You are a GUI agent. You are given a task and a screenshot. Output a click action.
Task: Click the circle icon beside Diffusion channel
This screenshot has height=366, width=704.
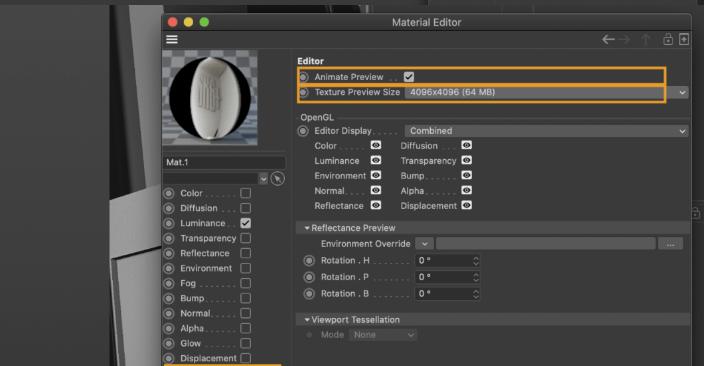point(169,208)
